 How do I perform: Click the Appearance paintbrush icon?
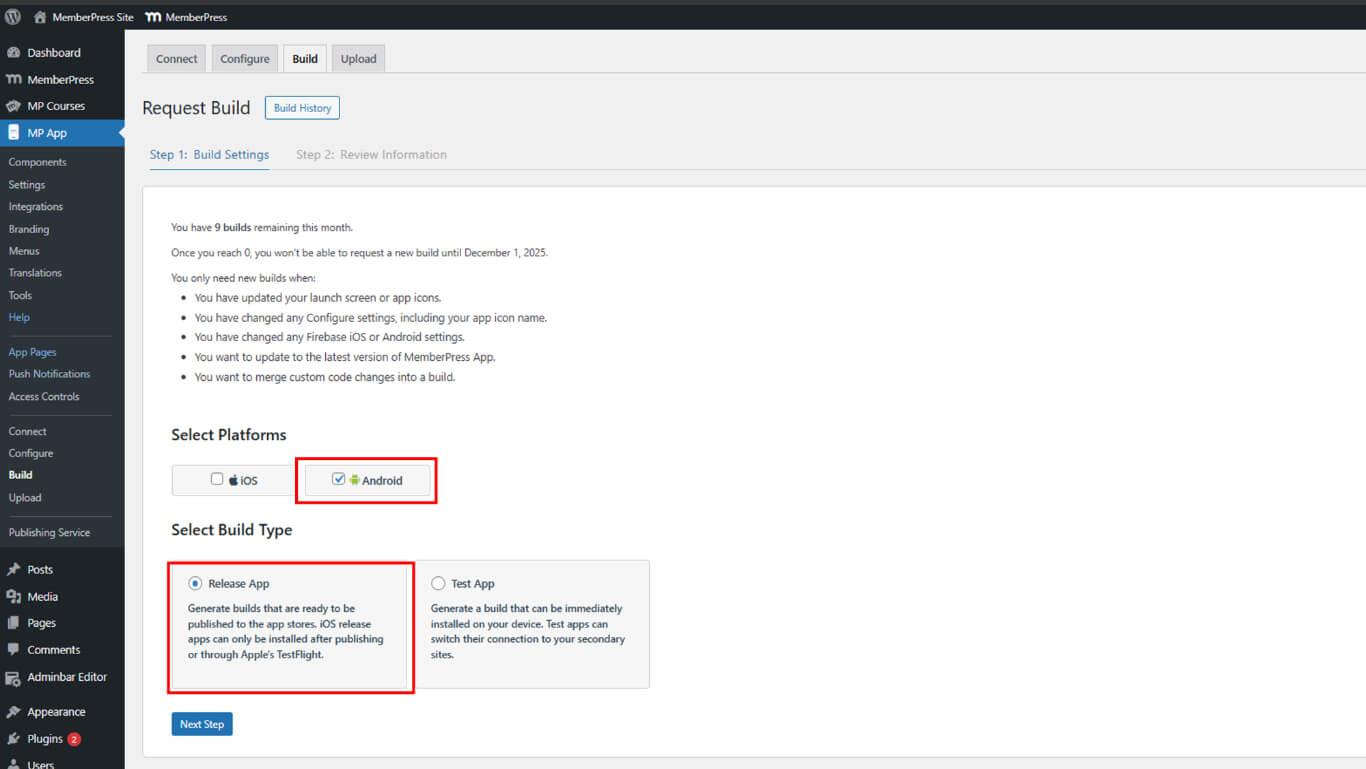13,712
